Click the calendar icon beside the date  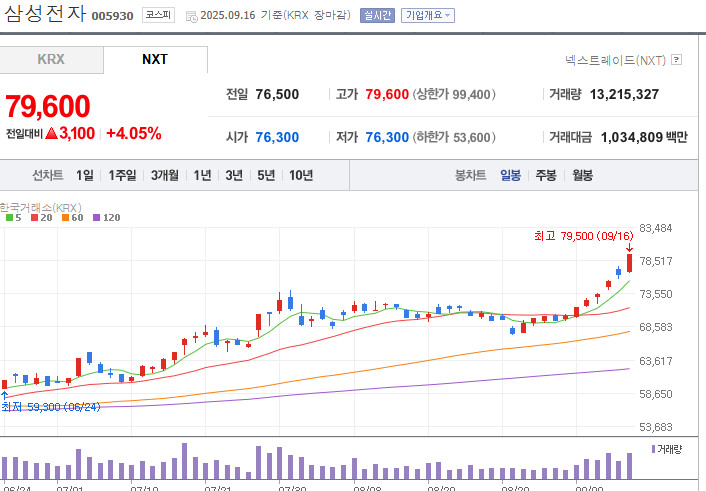point(192,17)
